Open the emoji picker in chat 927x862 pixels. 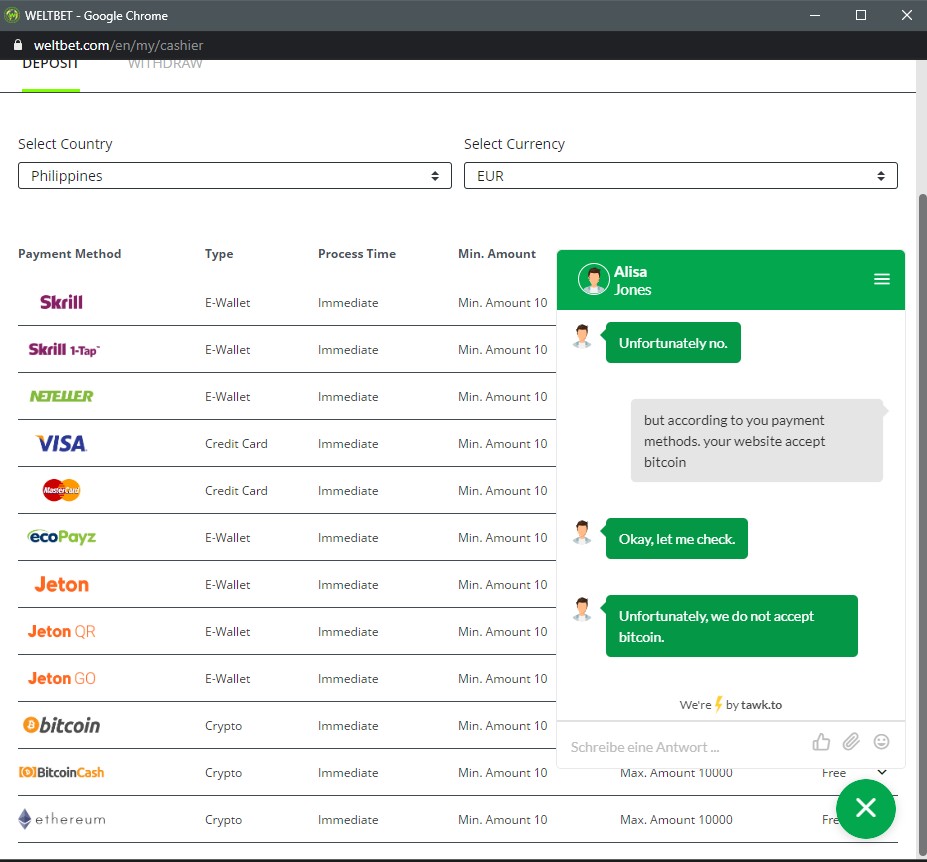(x=881, y=741)
